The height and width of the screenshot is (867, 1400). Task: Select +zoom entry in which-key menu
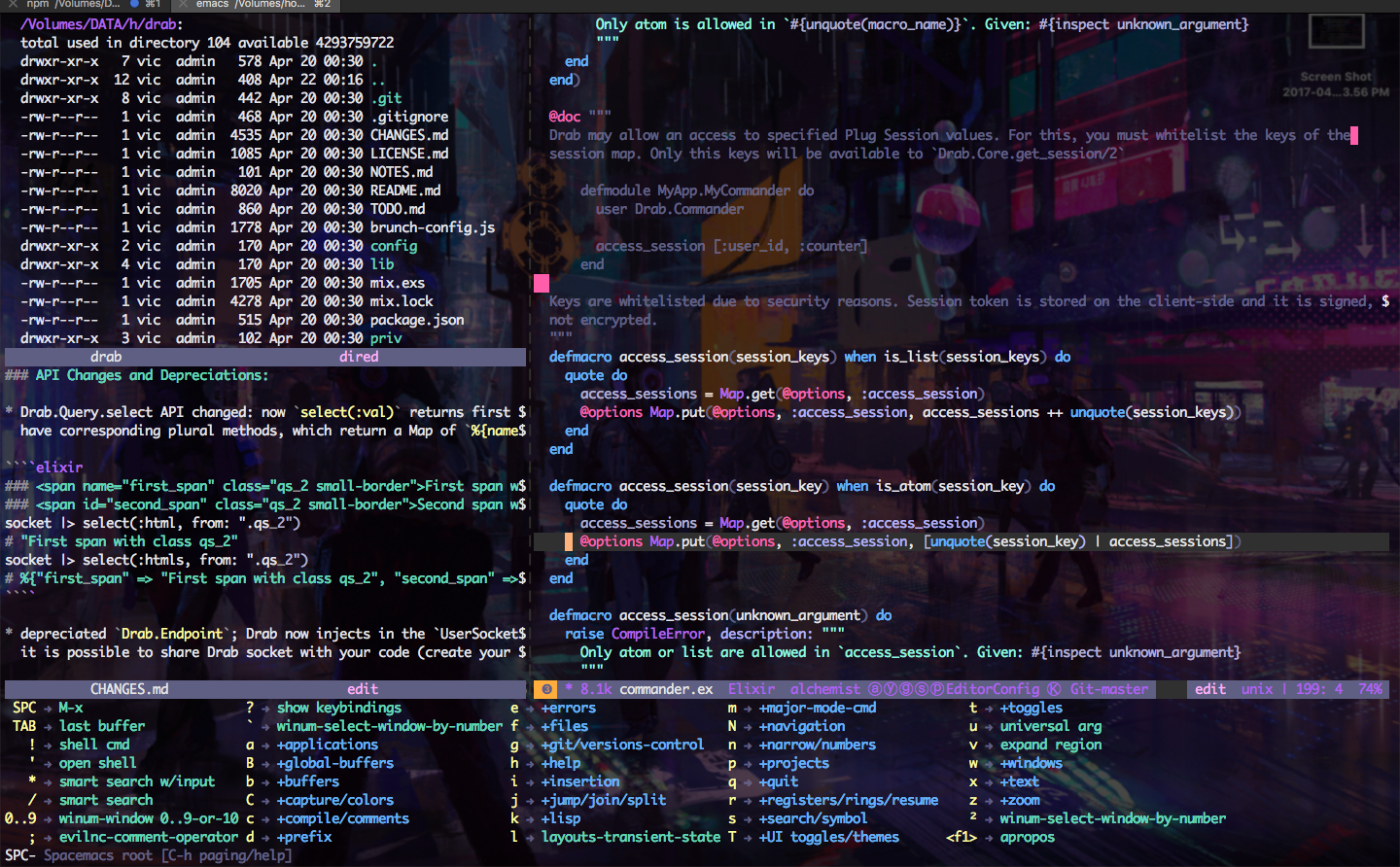click(x=1020, y=800)
